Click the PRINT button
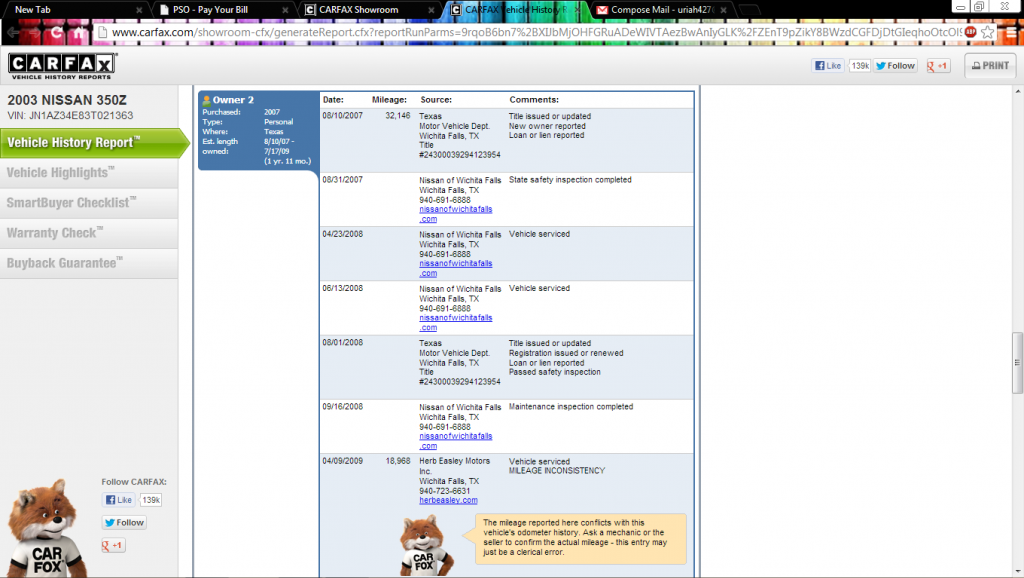The width and height of the screenshot is (1024, 578). (990, 66)
